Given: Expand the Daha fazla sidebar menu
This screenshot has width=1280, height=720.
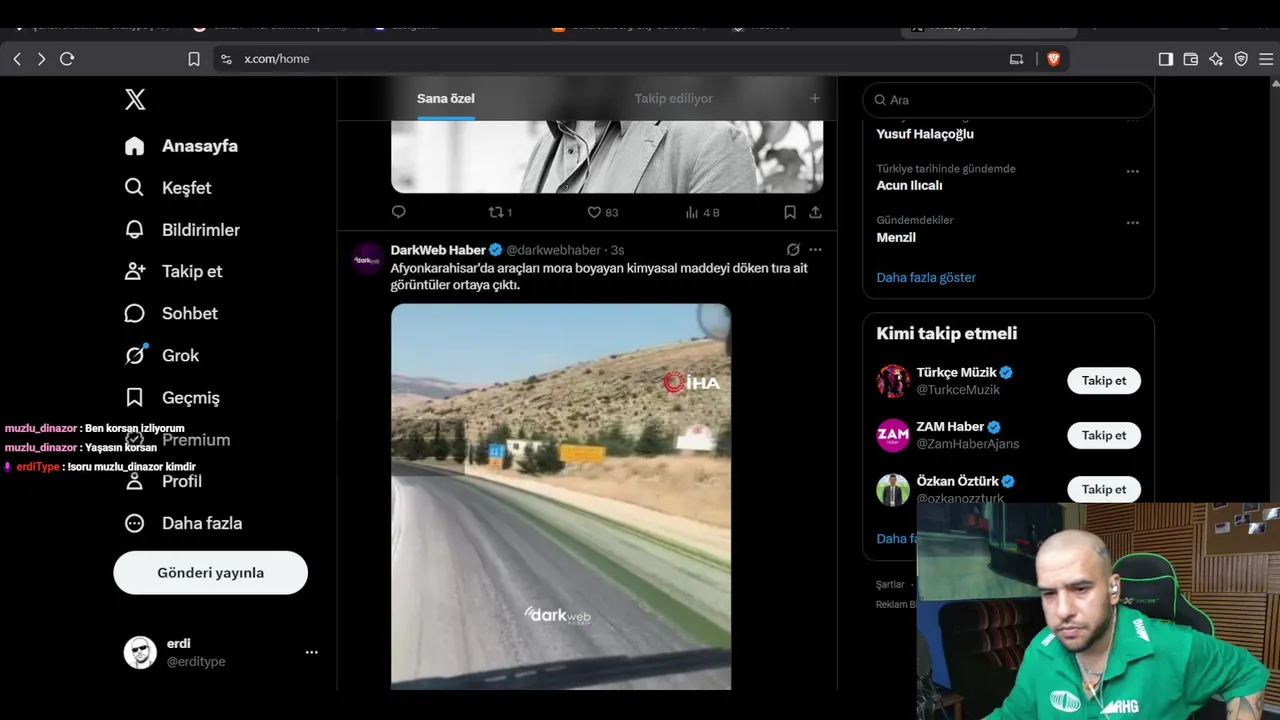Looking at the screenshot, I should coord(183,524).
